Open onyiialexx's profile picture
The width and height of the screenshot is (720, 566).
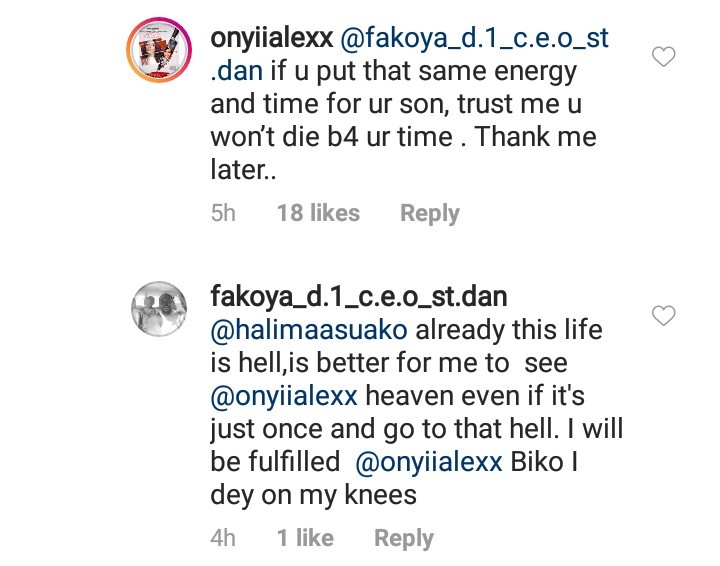point(158,55)
